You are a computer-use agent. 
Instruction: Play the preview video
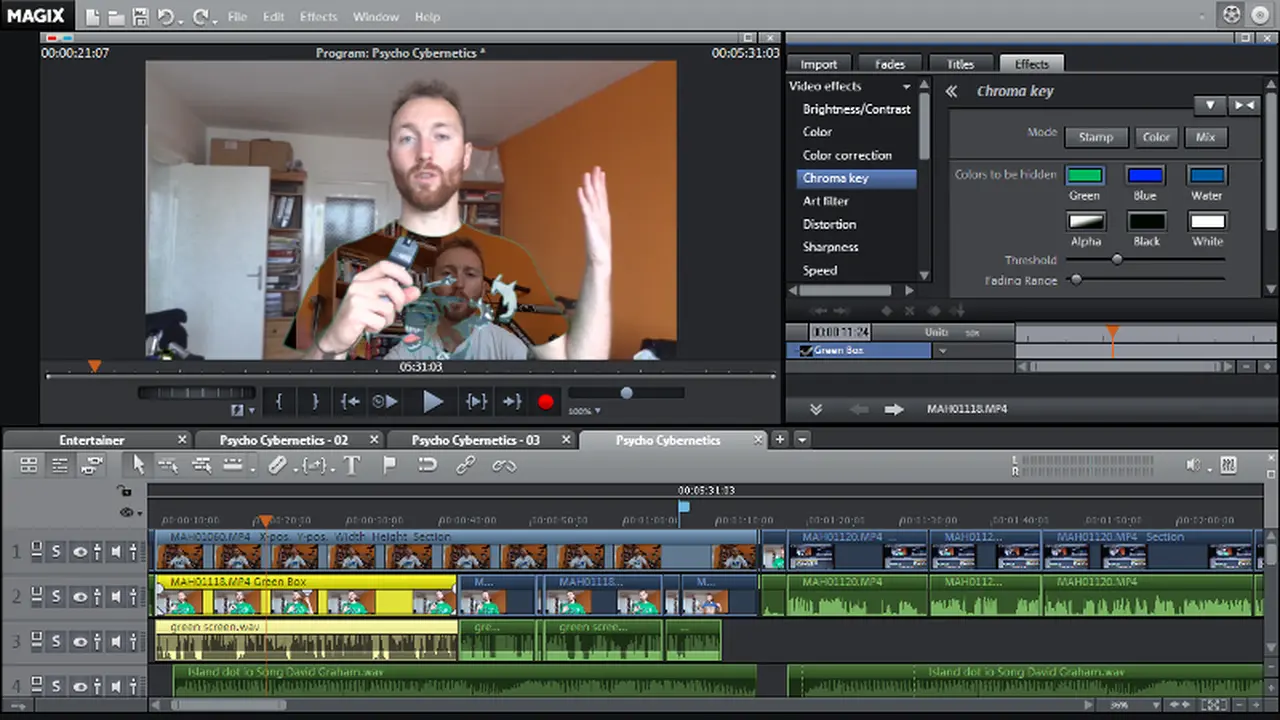pos(432,401)
